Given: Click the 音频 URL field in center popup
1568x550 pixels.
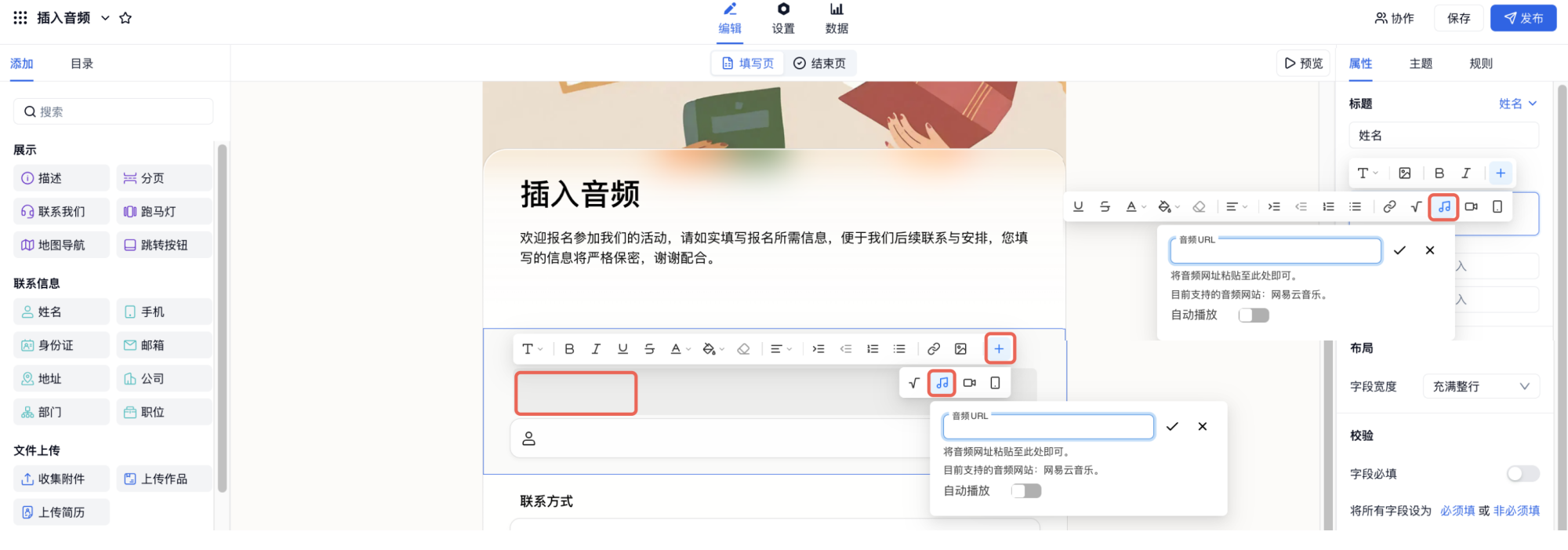Looking at the screenshot, I should (x=1048, y=427).
